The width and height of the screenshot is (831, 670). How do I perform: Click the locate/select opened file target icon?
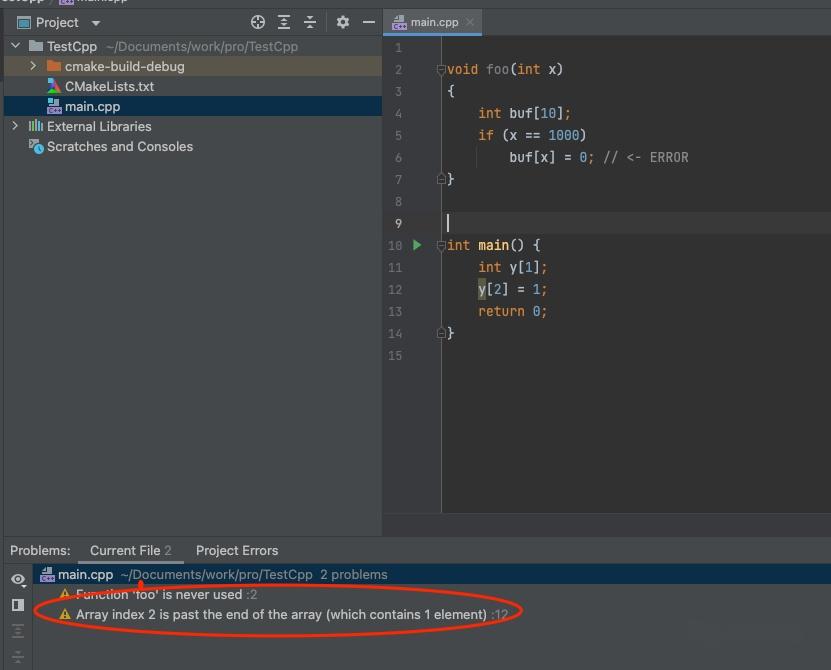tap(258, 22)
